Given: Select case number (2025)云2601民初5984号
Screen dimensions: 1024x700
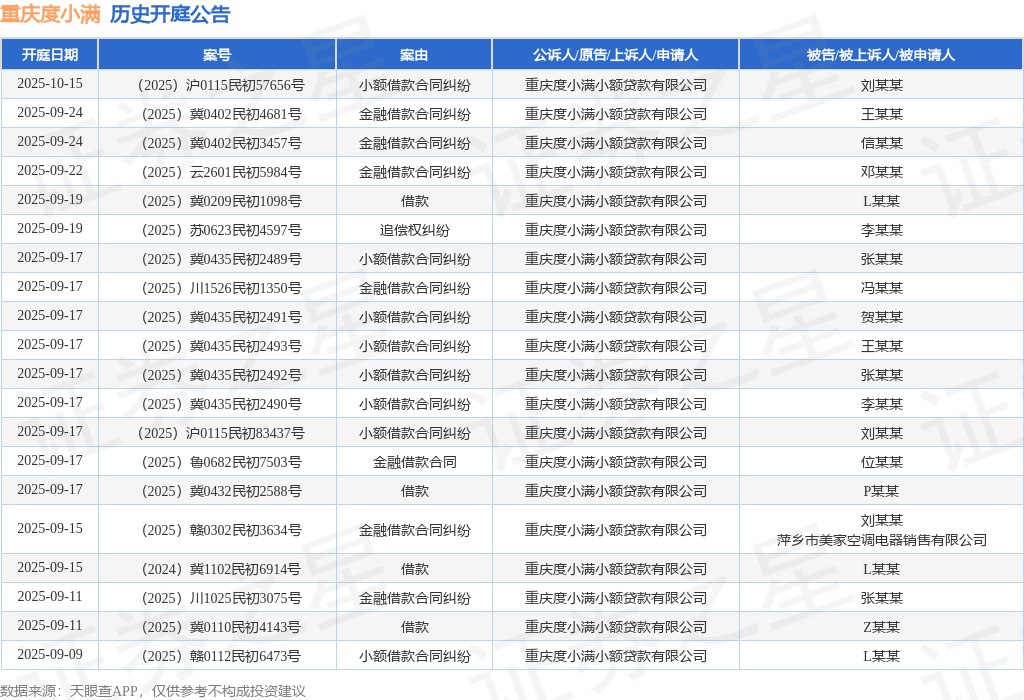Looking at the screenshot, I should point(220,172).
